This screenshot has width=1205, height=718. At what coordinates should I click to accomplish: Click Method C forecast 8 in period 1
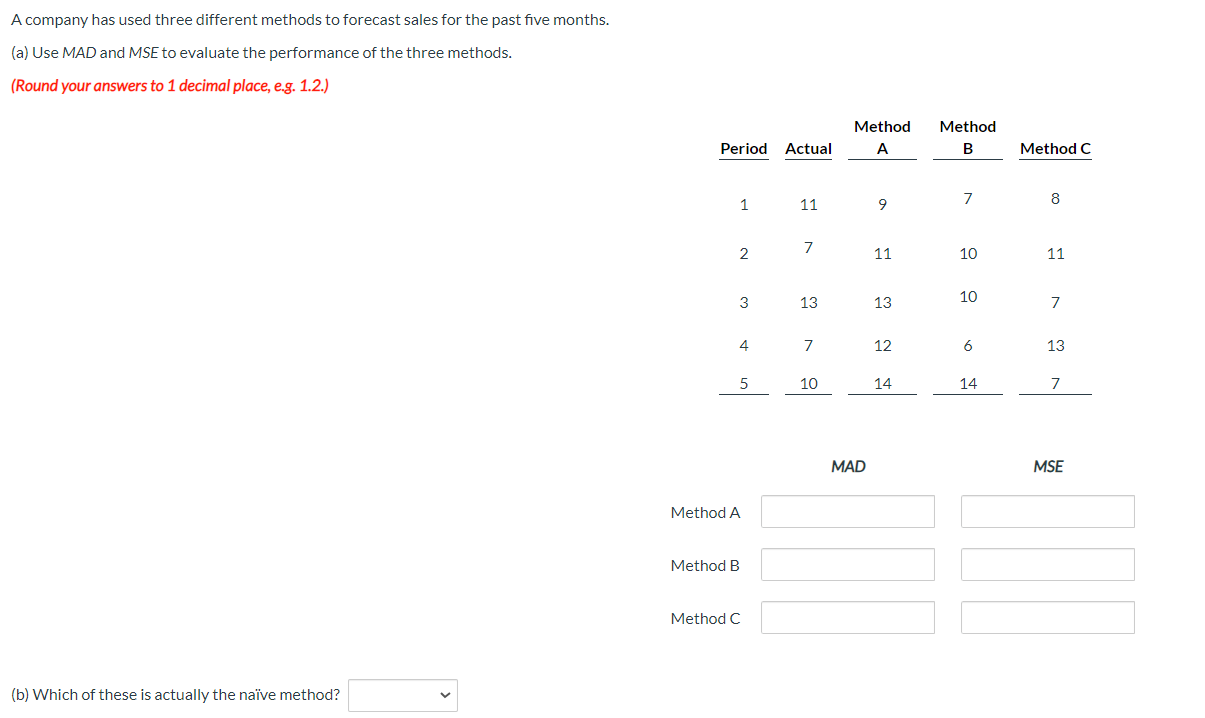click(1055, 198)
